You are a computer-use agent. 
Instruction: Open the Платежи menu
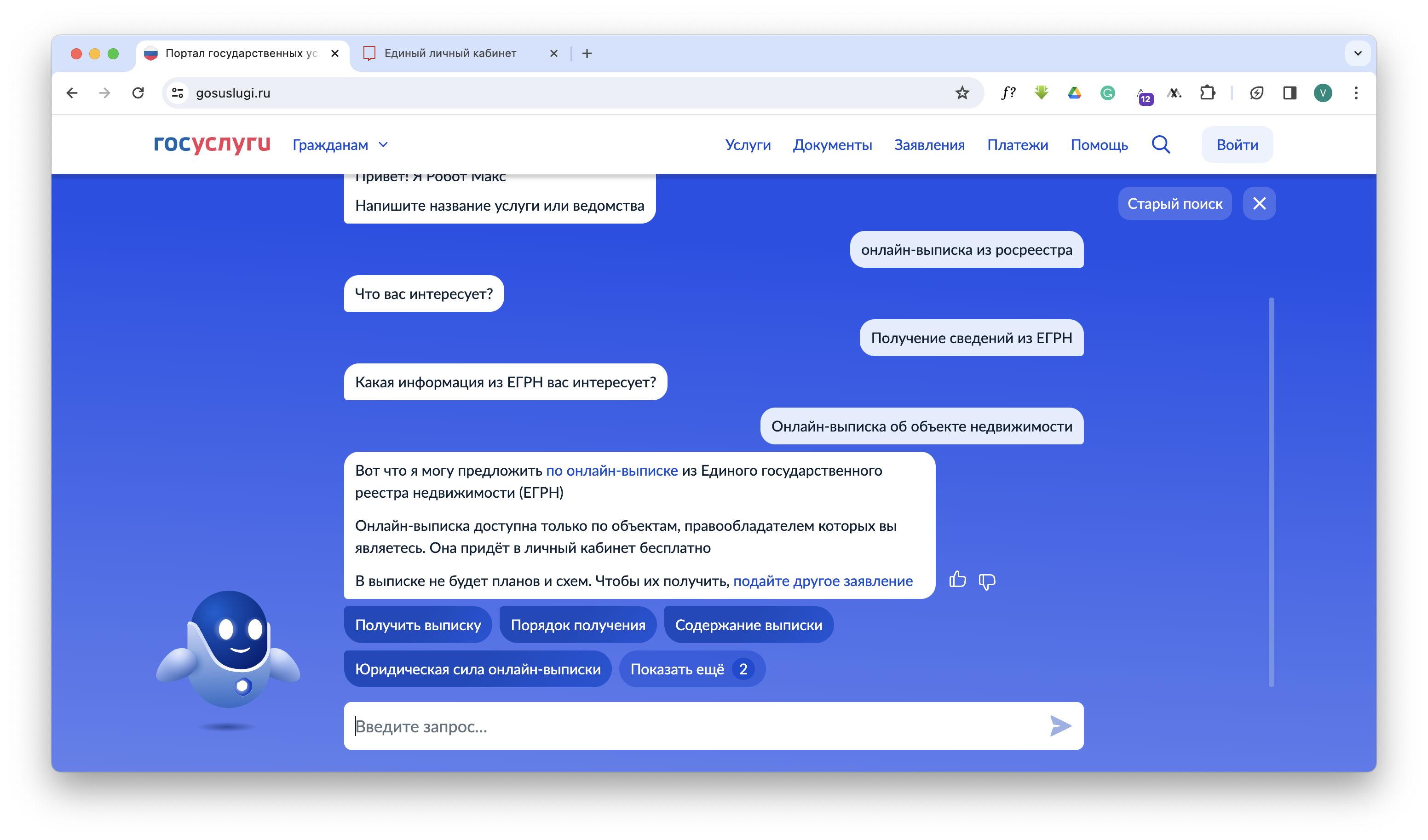[x=1017, y=145]
